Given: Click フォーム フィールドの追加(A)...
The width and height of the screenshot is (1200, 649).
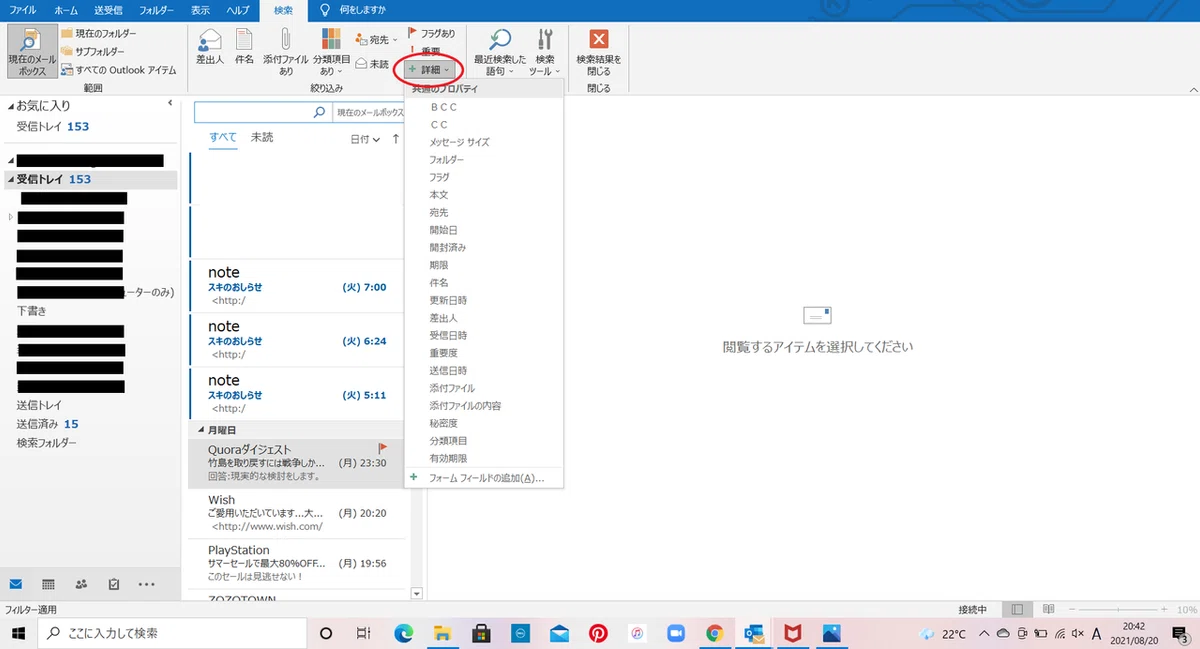Looking at the screenshot, I should tap(484, 478).
